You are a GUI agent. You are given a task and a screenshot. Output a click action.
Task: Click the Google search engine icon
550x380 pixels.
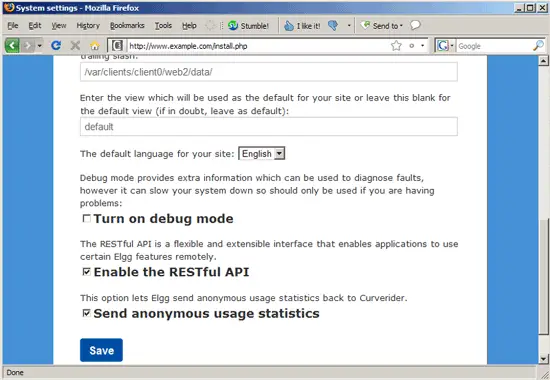coord(443,46)
